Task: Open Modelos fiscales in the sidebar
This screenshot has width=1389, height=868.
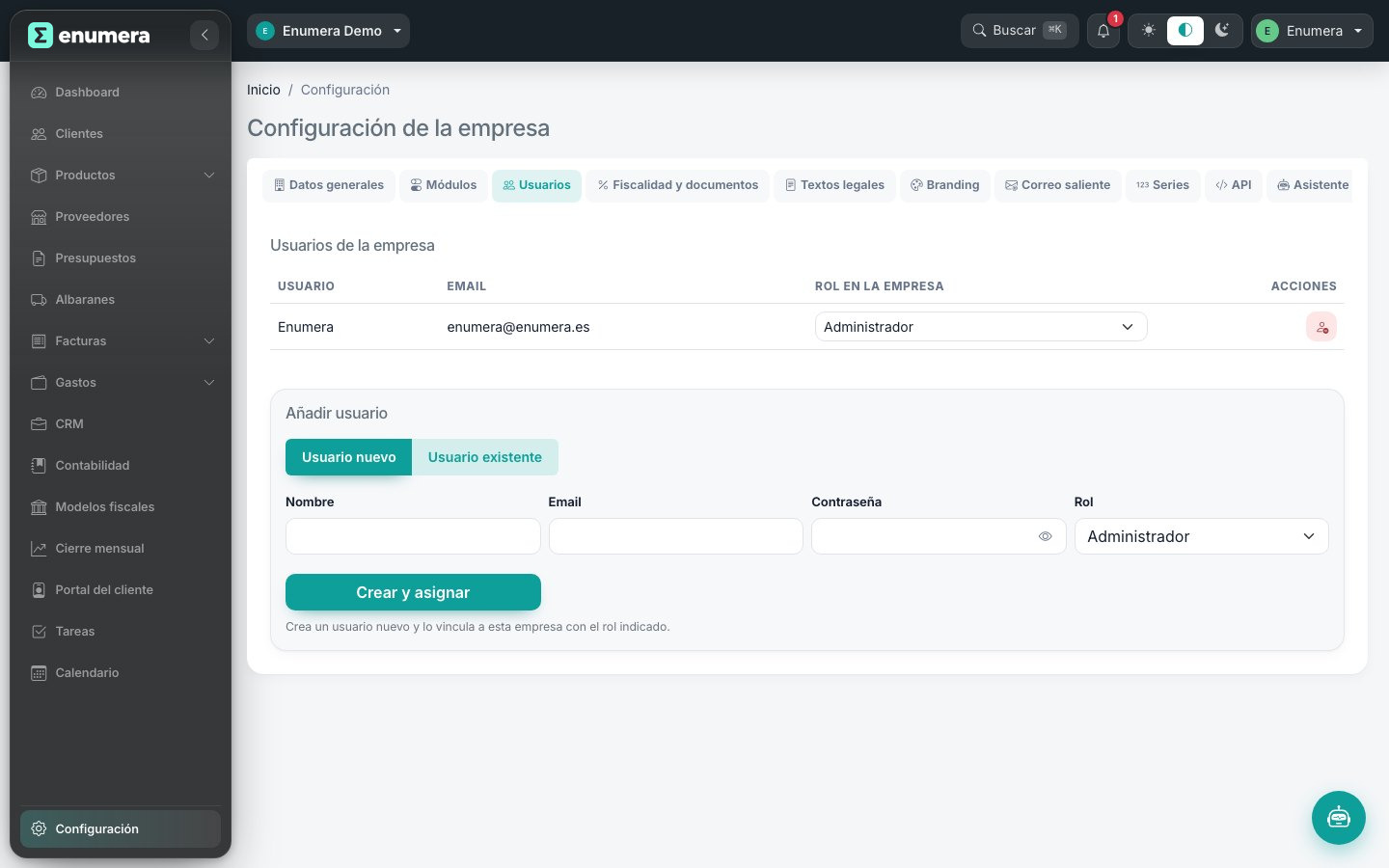Action: coord(121,507)
